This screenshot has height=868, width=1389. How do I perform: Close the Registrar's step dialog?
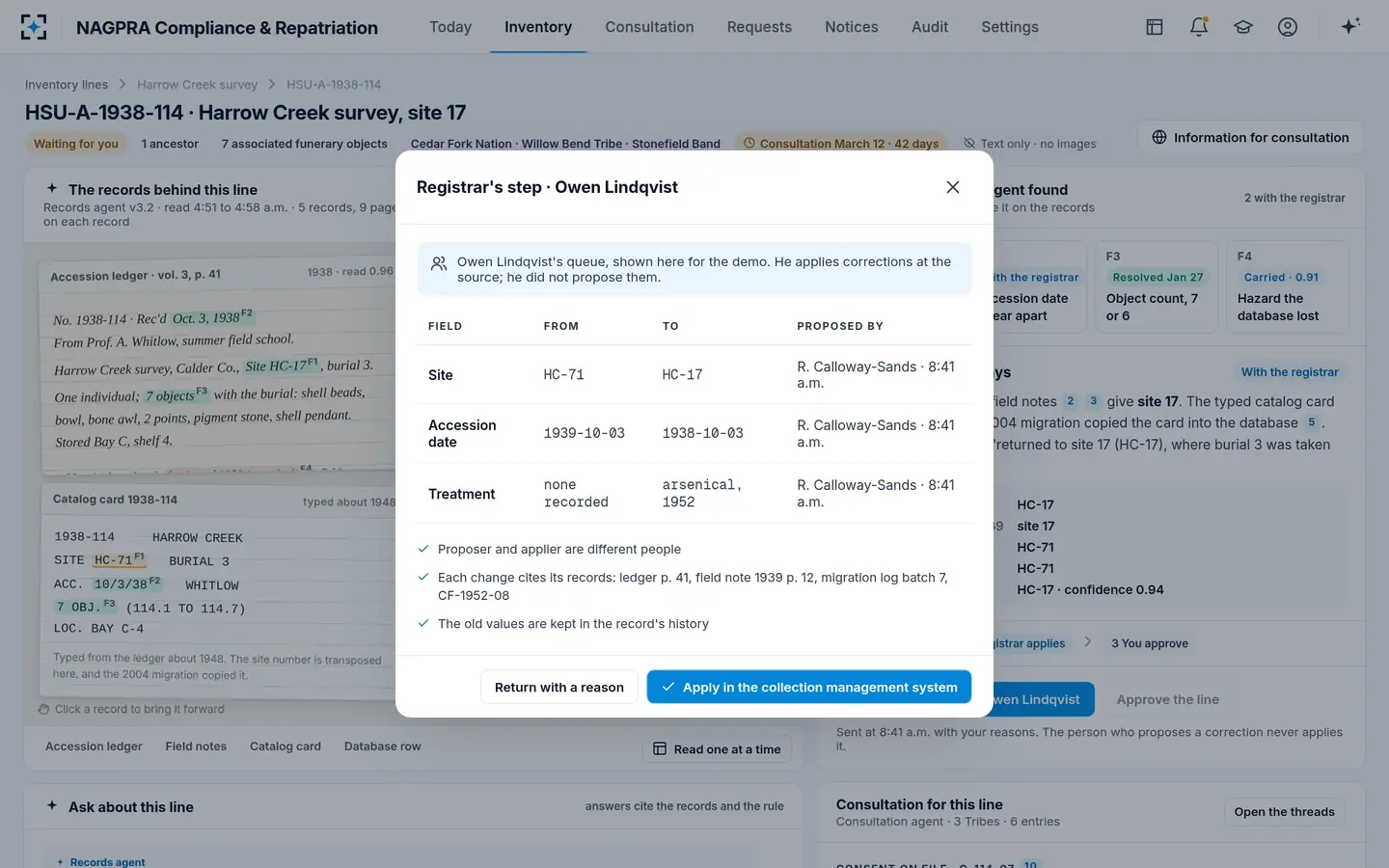953,187
